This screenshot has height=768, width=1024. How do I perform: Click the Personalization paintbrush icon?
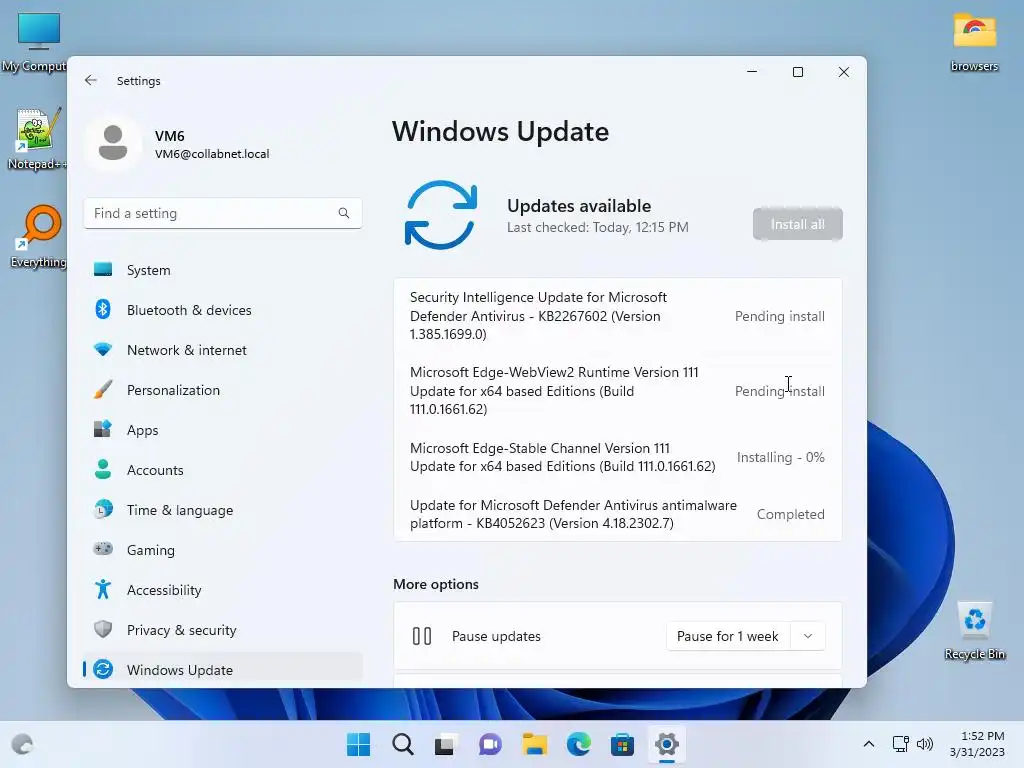coord(103,389)
